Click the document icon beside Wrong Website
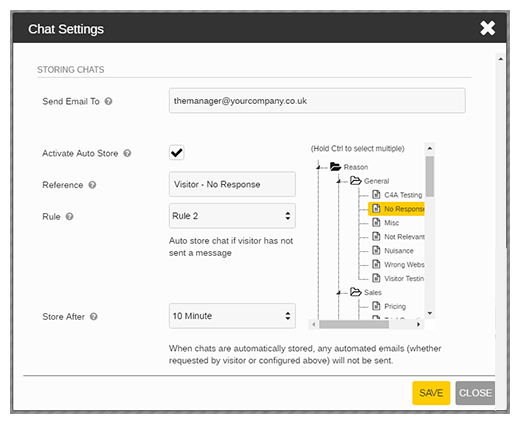The image size is (520, 424). (376, 264)
